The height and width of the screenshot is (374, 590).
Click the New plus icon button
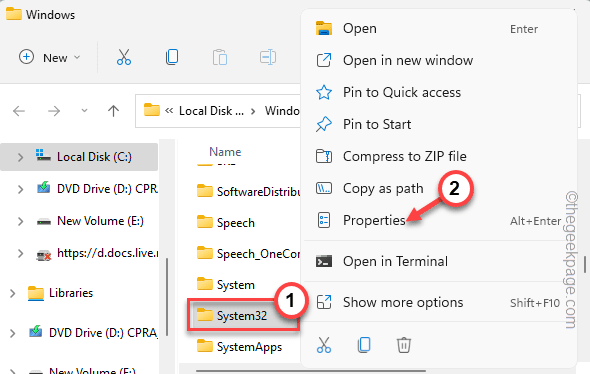click(26, 57)
